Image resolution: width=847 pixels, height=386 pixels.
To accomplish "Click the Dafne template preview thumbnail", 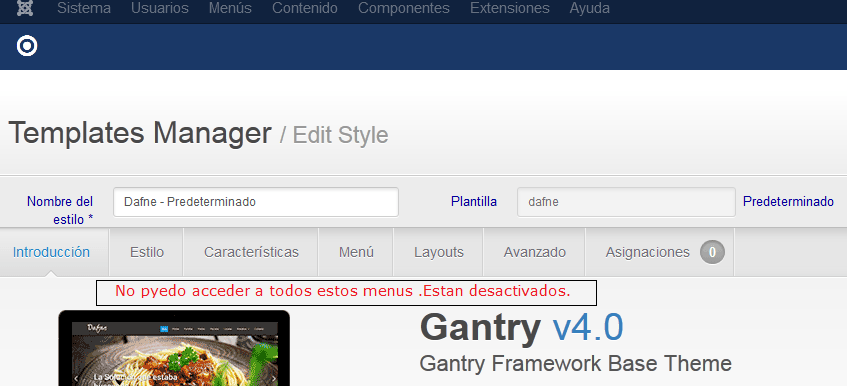I will (x=174, y=348).
